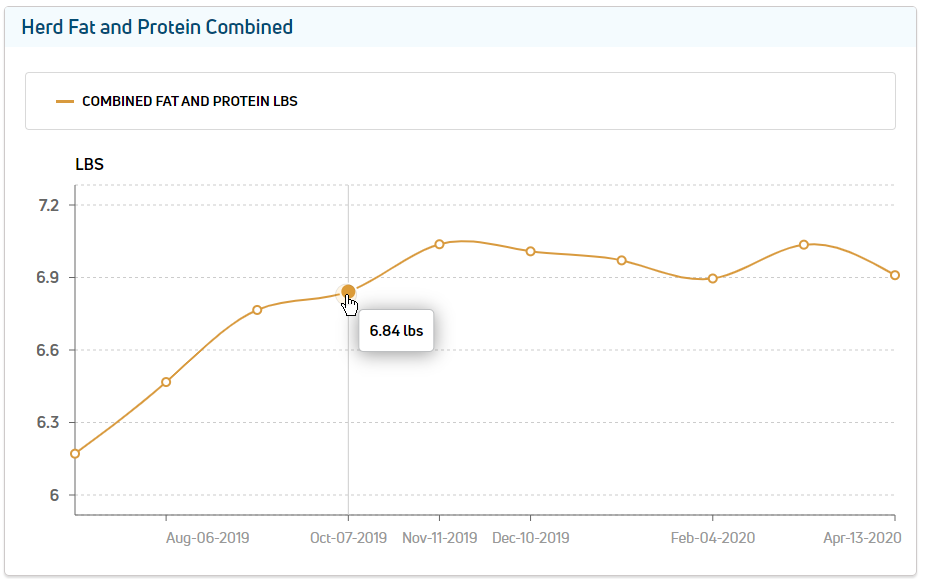Click the 6.84 lbs tooltip box
Image resolution: width=925 pixels, height=579 pixels.
[396, 331]
